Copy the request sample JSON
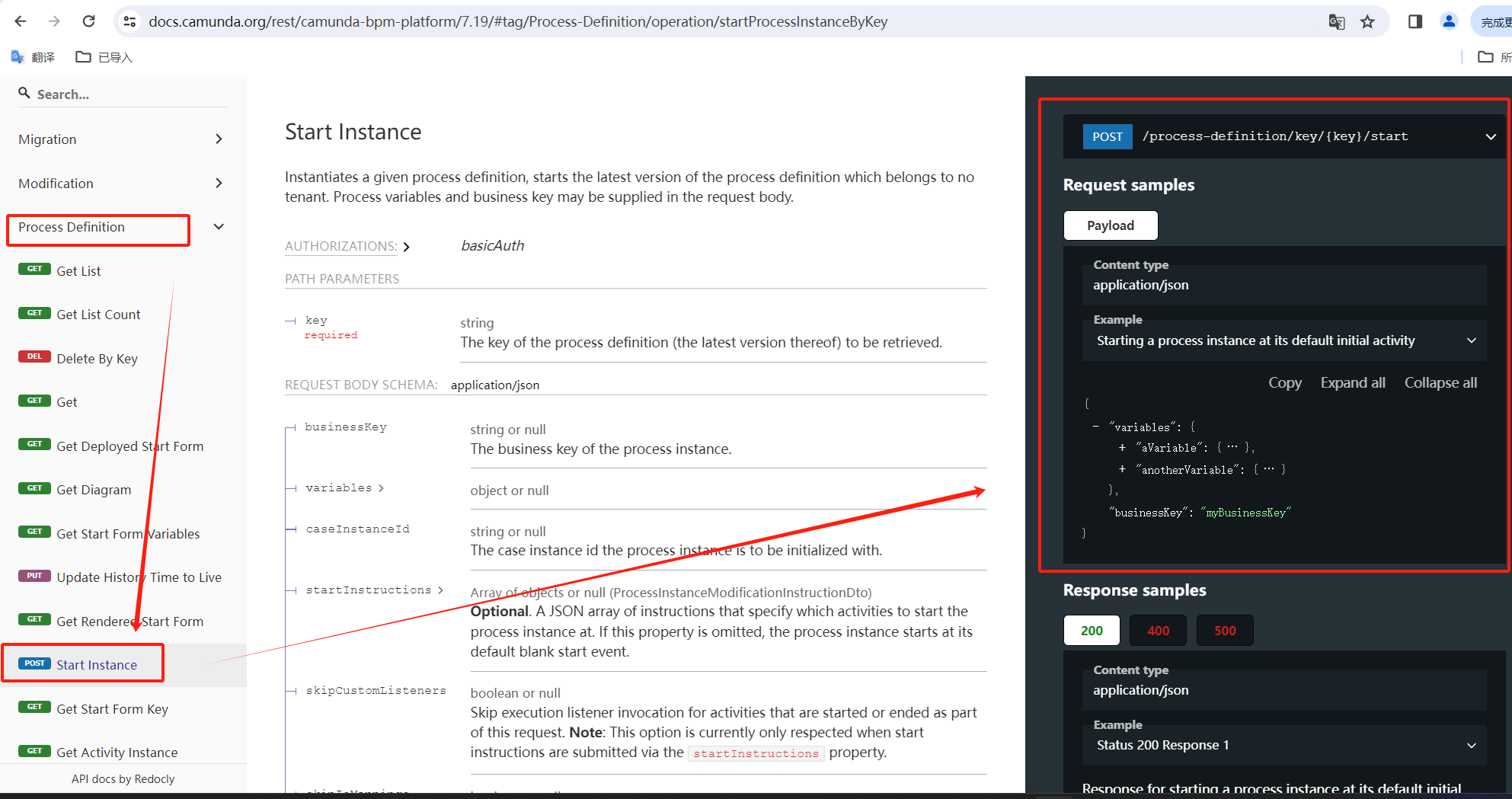 1284,382
